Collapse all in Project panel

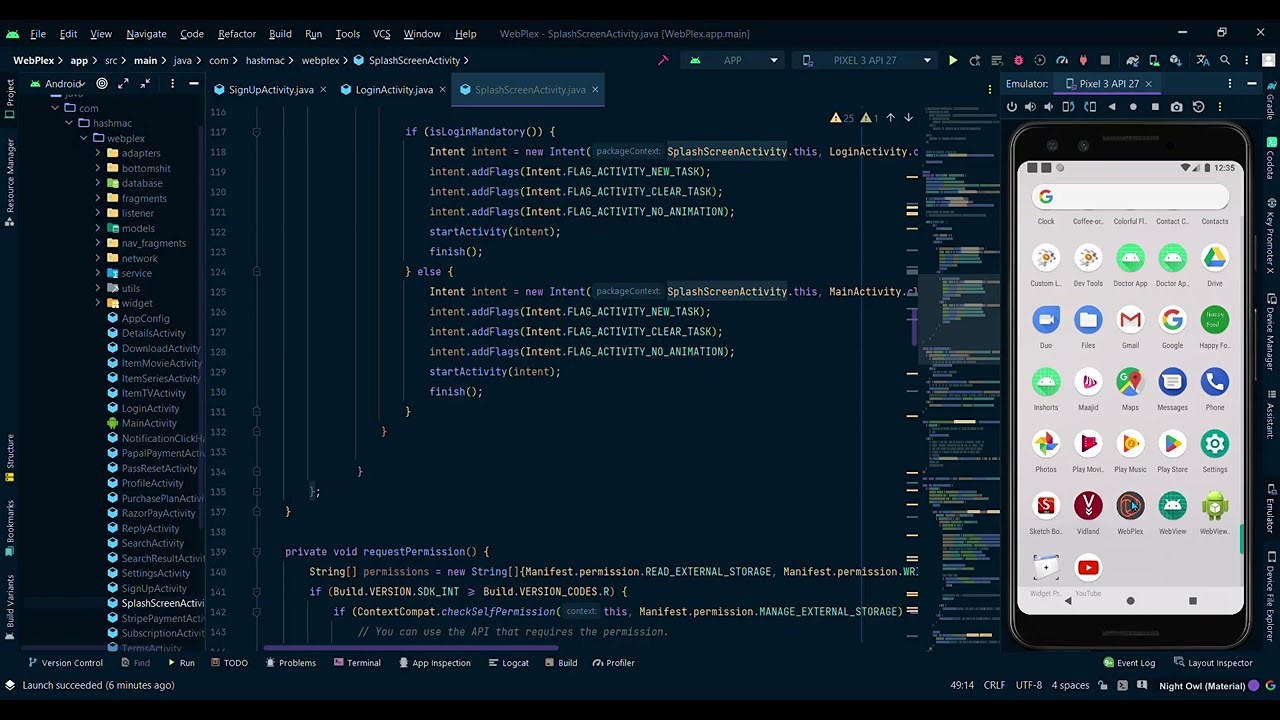146,84
